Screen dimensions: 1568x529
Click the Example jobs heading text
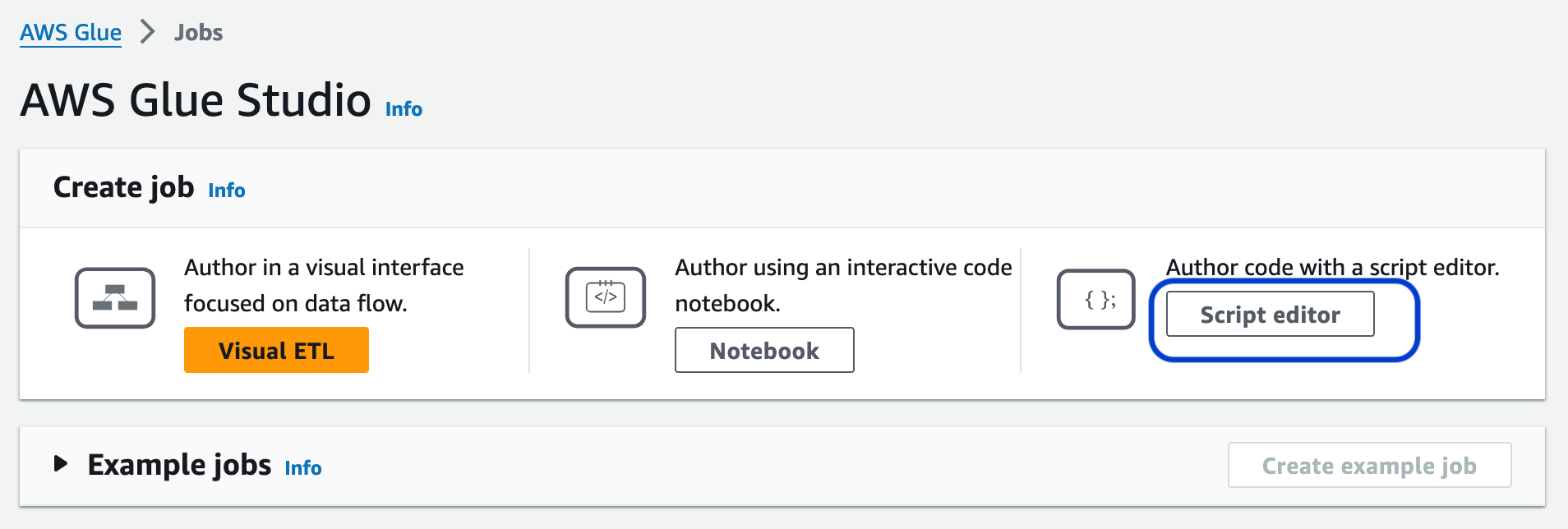(x=179, y=465)
